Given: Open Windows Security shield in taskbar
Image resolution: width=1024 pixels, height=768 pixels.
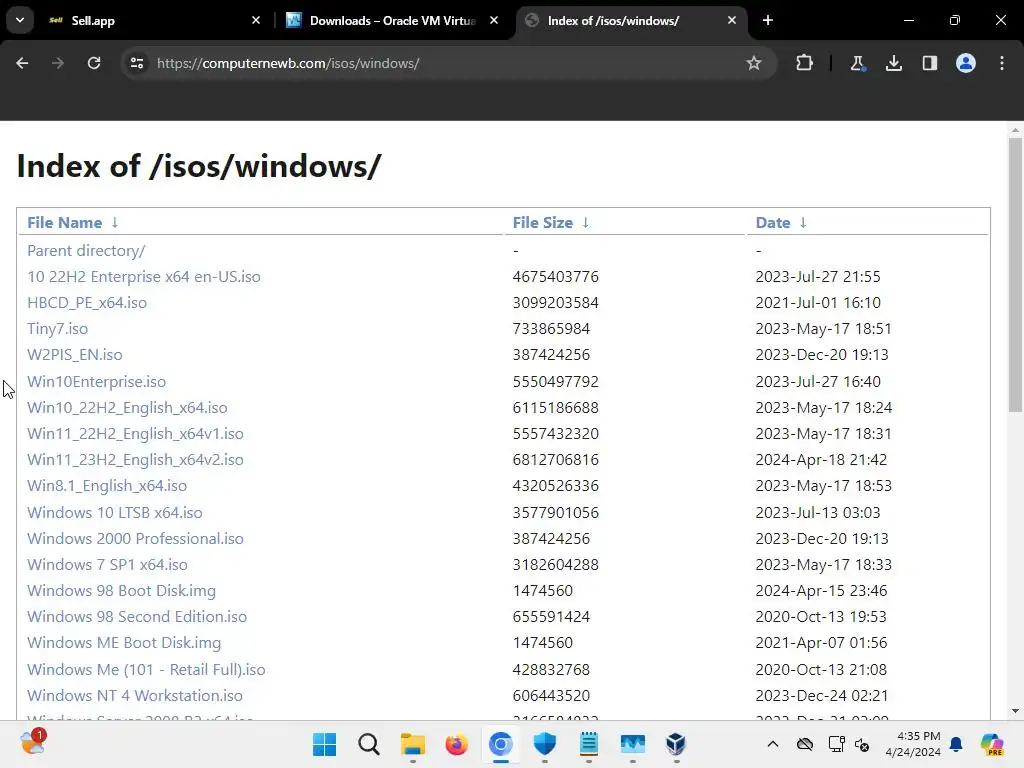Looking at the screenshot, I should click(x=545, y=744).
